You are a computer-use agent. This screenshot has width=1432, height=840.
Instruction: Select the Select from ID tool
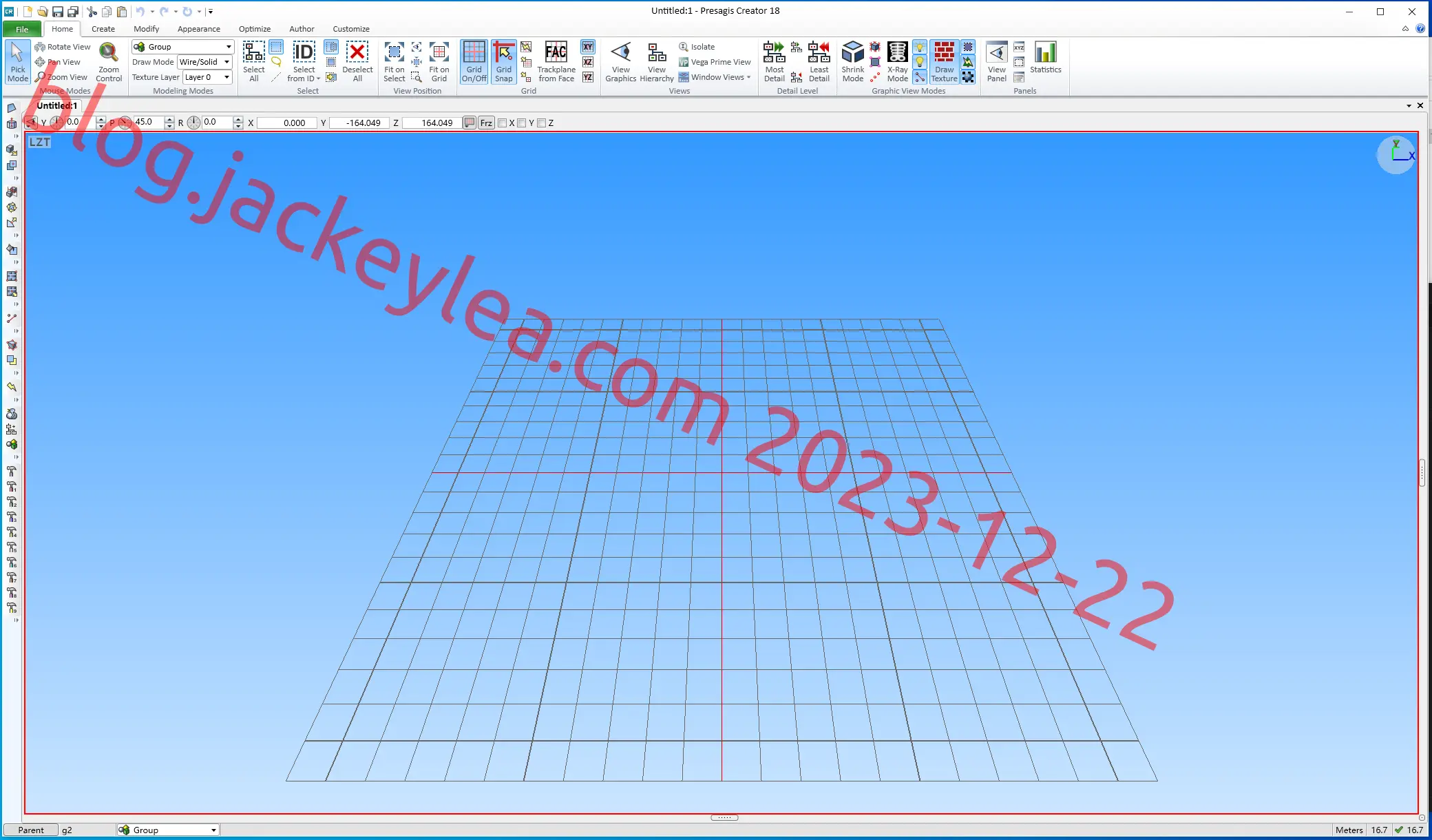(304, 62)
